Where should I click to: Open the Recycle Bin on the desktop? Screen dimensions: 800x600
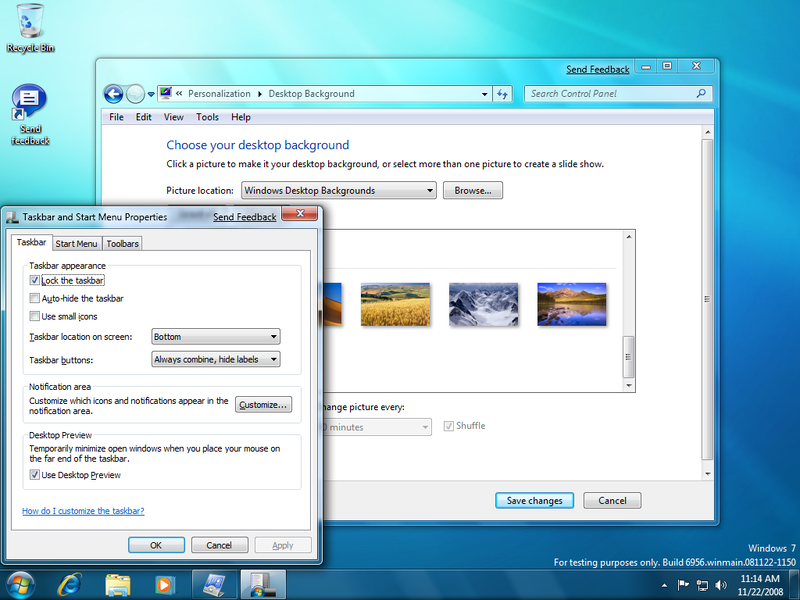click(30, 22)
